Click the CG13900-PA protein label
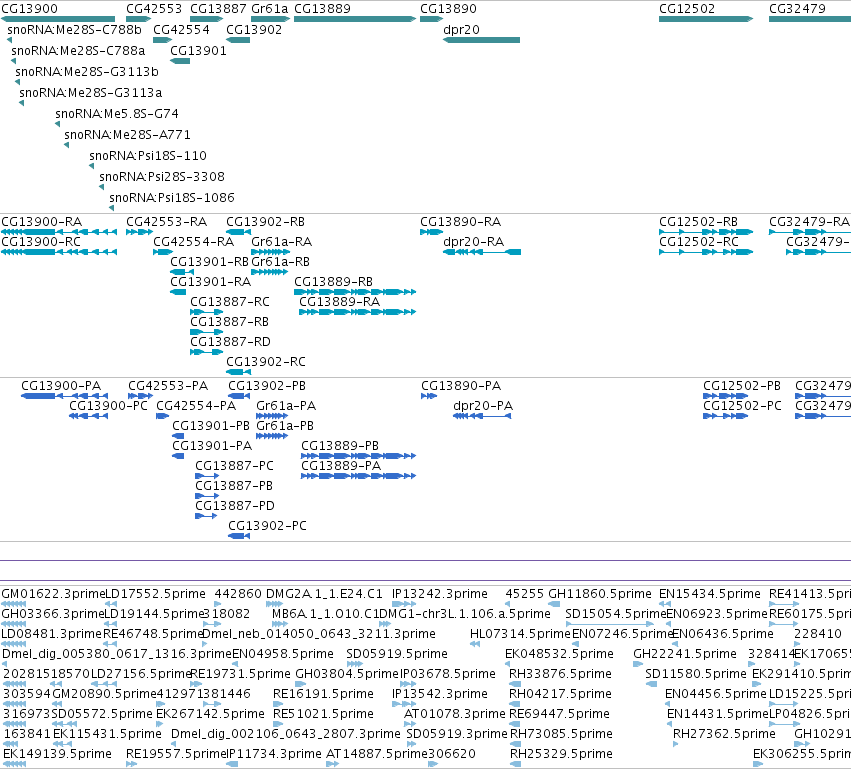Screen dimensions: 851x769 [x=61, y=386]
